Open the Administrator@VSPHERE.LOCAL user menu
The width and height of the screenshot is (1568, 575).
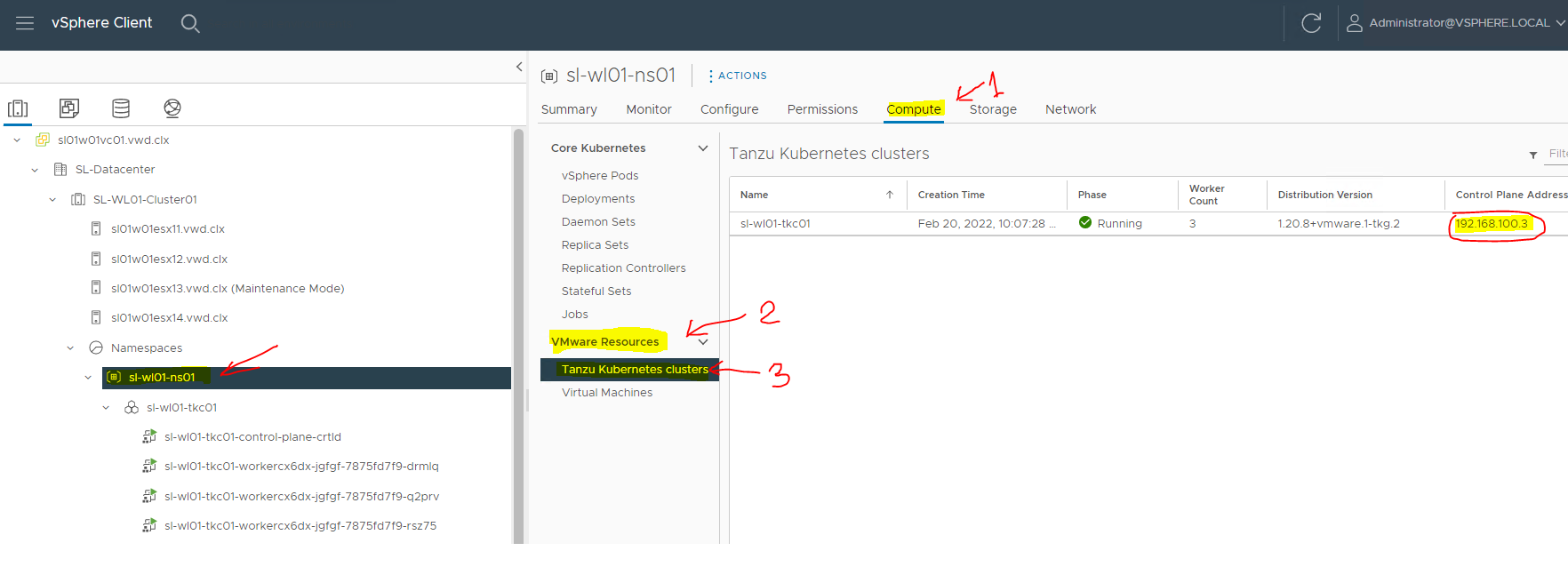coord(1455,23)
